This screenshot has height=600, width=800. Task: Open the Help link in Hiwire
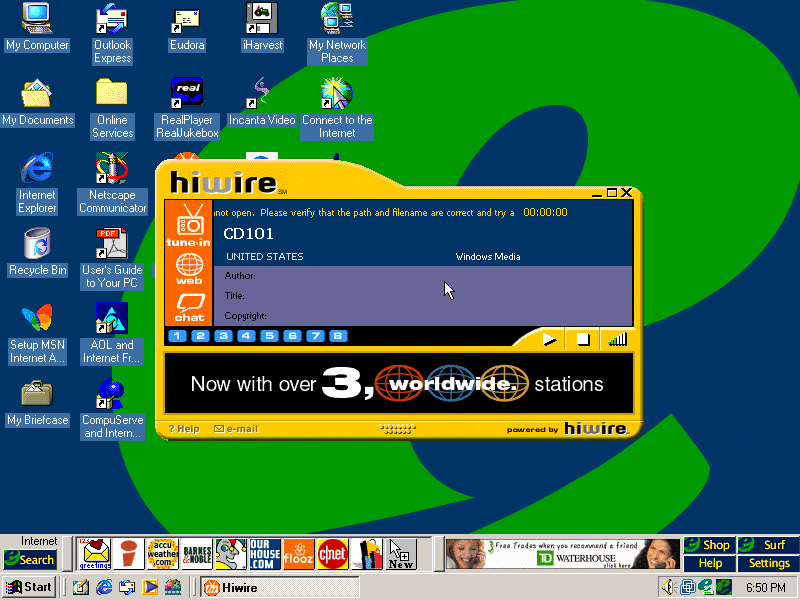pos(184,429)
